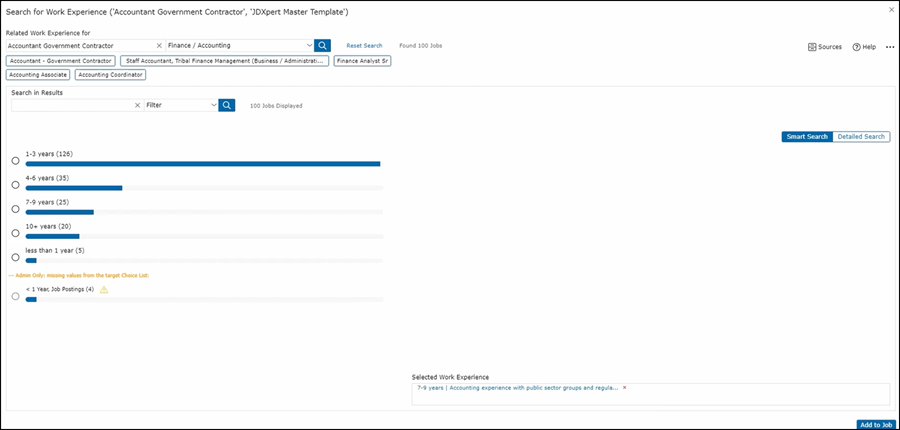The height and width of the screenshot is (430, 900).
Task: Click the Reset Search link
Action: tap(364, 46)
